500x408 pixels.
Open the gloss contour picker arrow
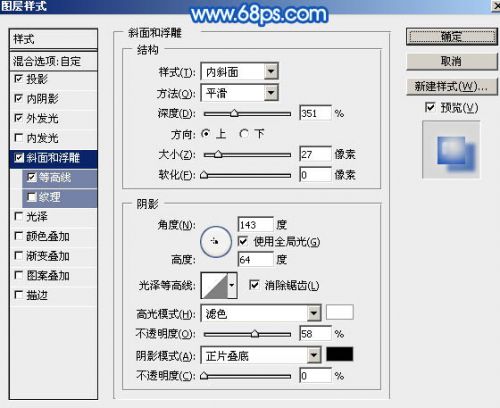(232, 285)
